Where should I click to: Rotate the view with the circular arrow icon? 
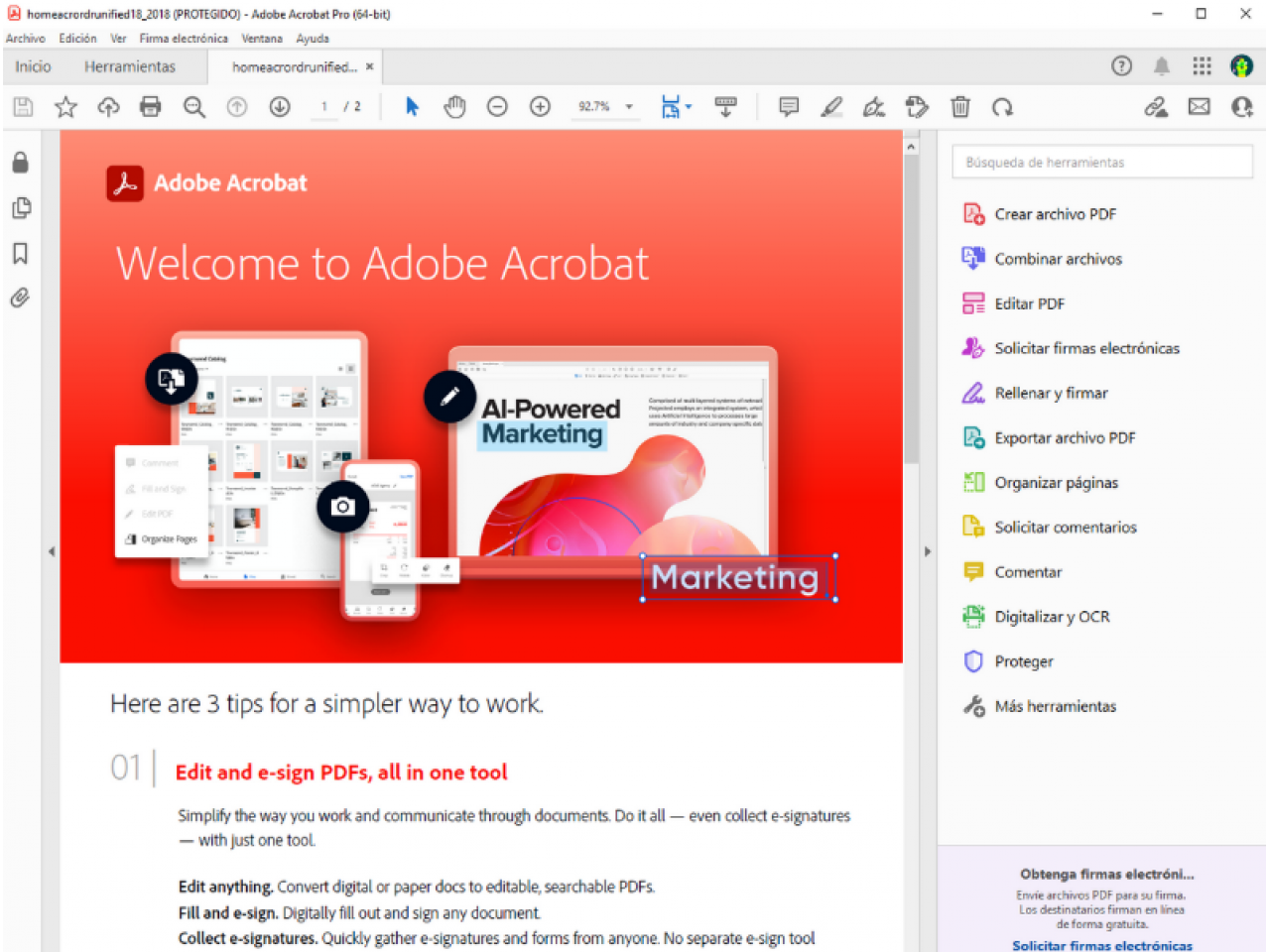1002,106
